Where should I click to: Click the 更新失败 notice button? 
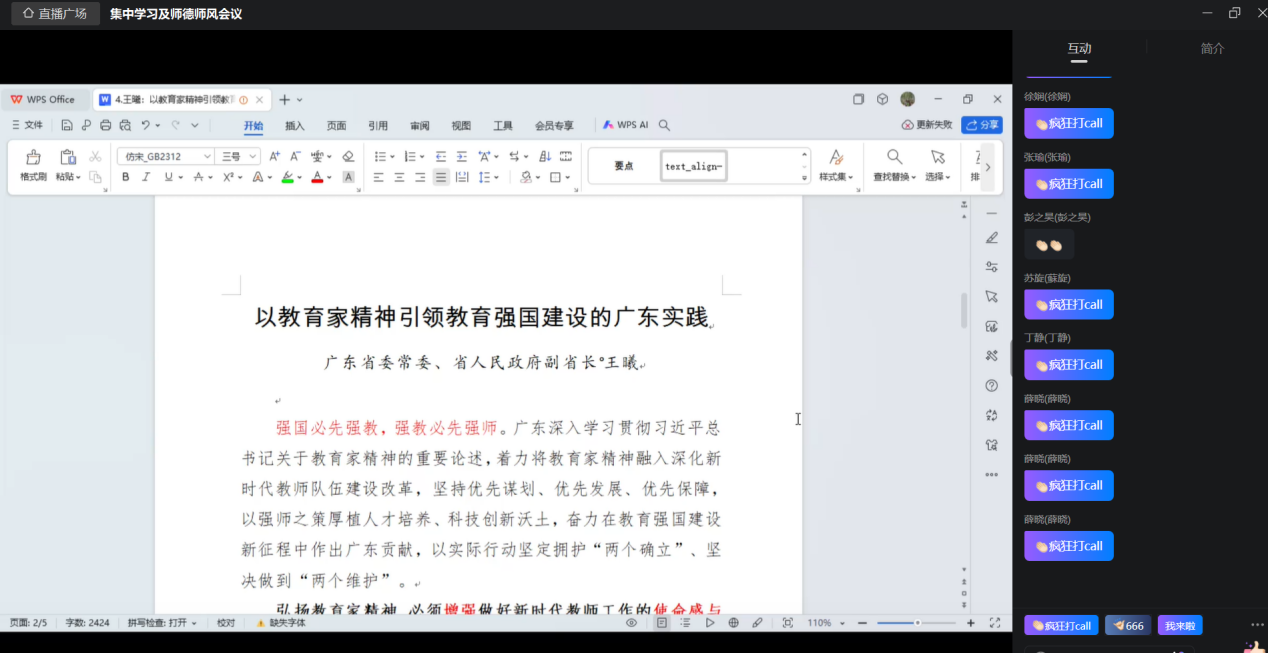[927, 125]
